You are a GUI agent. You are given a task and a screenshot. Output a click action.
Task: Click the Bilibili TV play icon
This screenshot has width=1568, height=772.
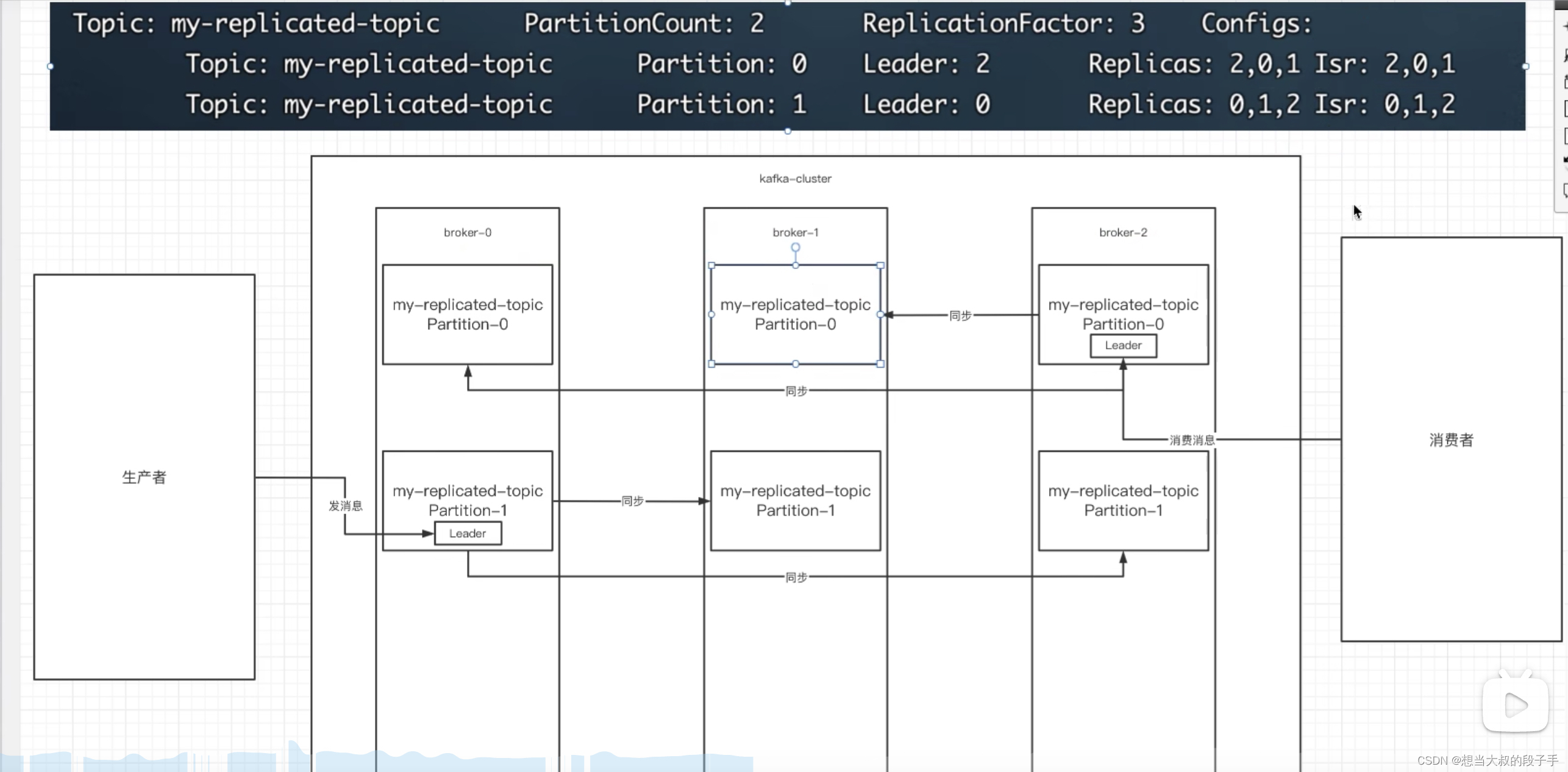pos(1516,706)
